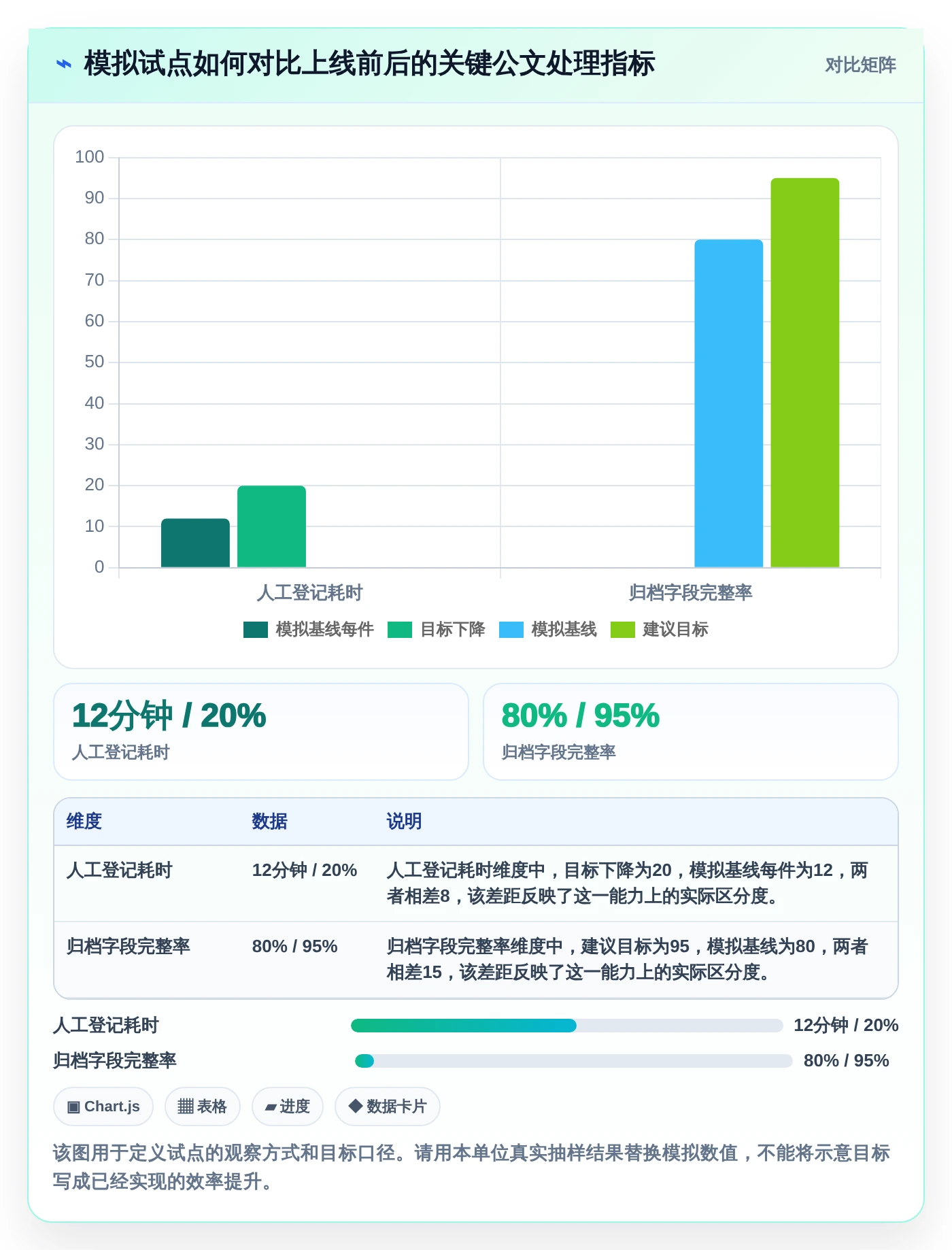Click the 归档字段完整率 x-axis category label

coord(690,593)
